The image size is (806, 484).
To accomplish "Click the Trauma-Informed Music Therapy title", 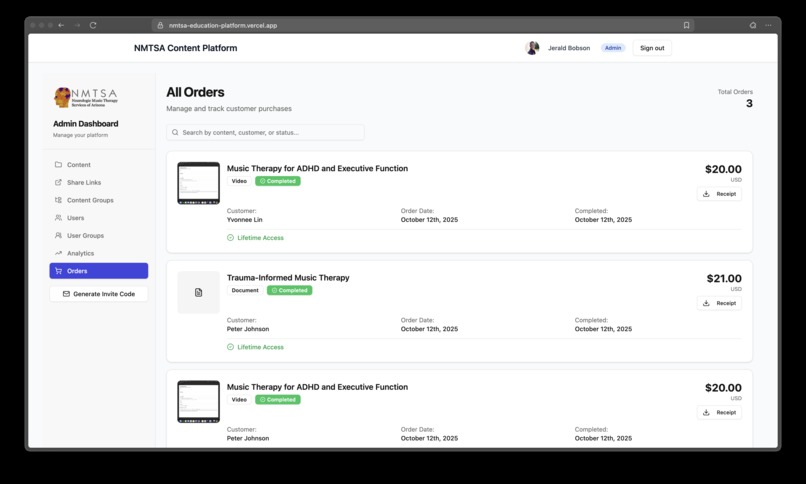I will [288, 278].
